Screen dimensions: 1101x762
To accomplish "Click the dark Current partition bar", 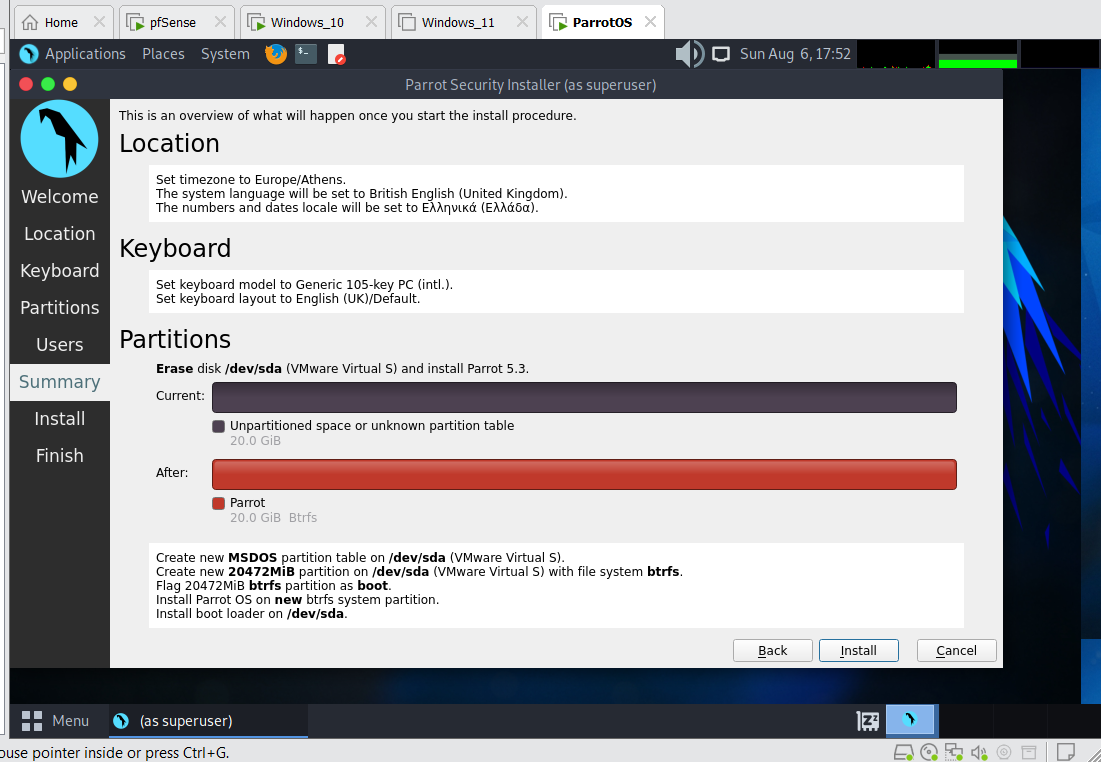I will [x=584, y=398].
